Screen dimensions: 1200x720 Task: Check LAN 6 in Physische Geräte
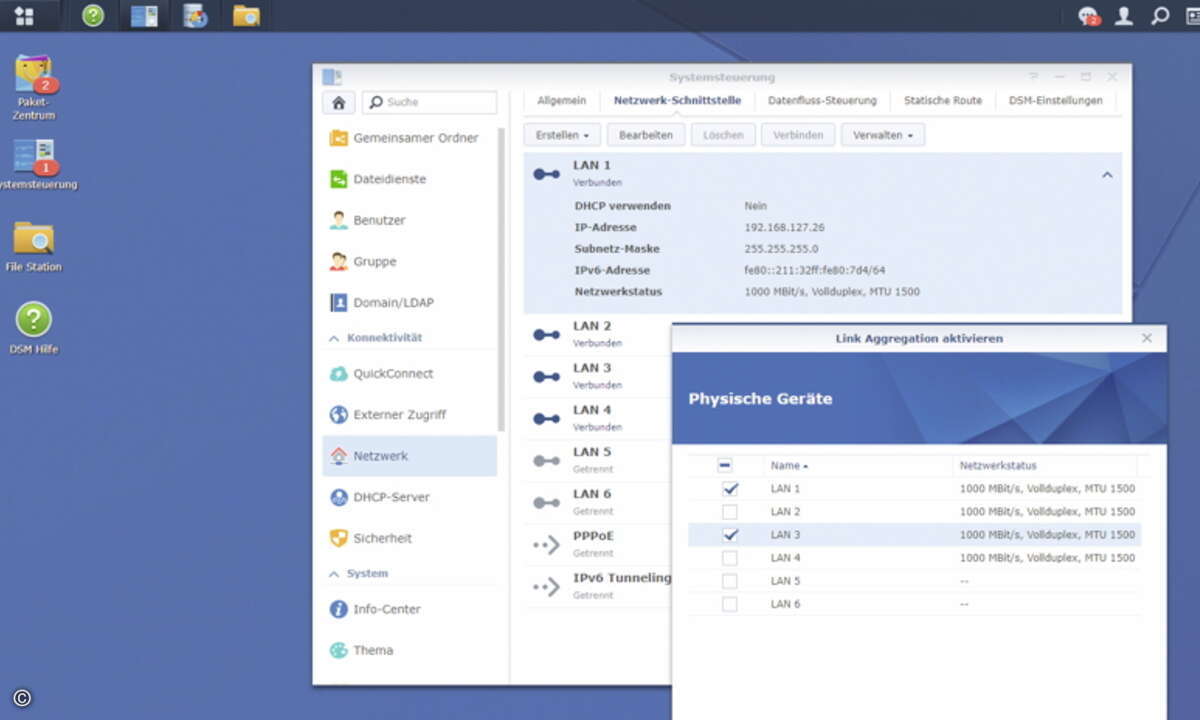[730, 604]
